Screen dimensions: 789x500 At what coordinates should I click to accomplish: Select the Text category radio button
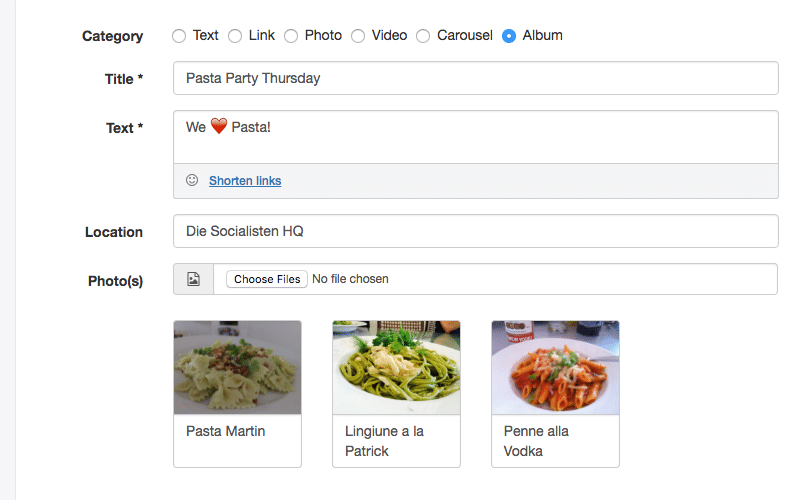pyautogui.click(x=179, y=36)
